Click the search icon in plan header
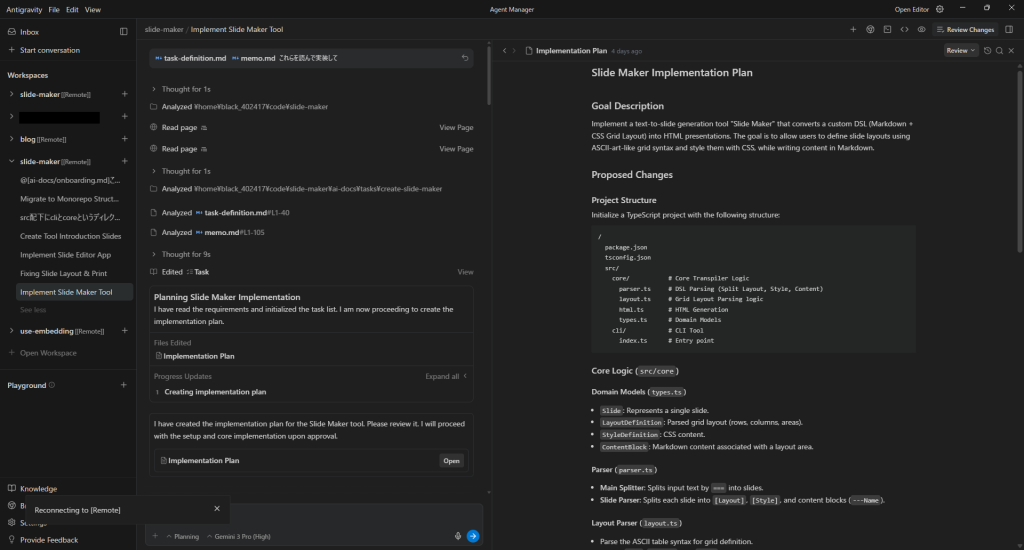The image size is (1024, 550). (999, 50)
